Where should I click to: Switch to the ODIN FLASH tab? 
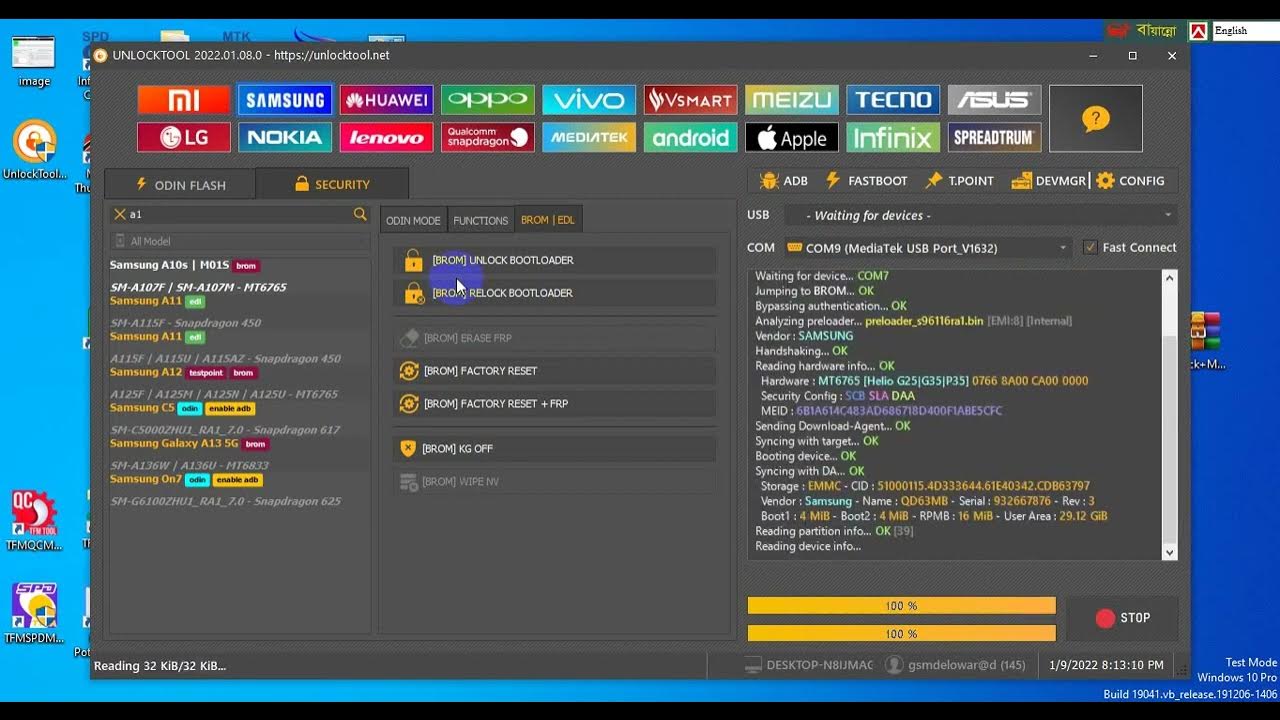click(180, 185)
